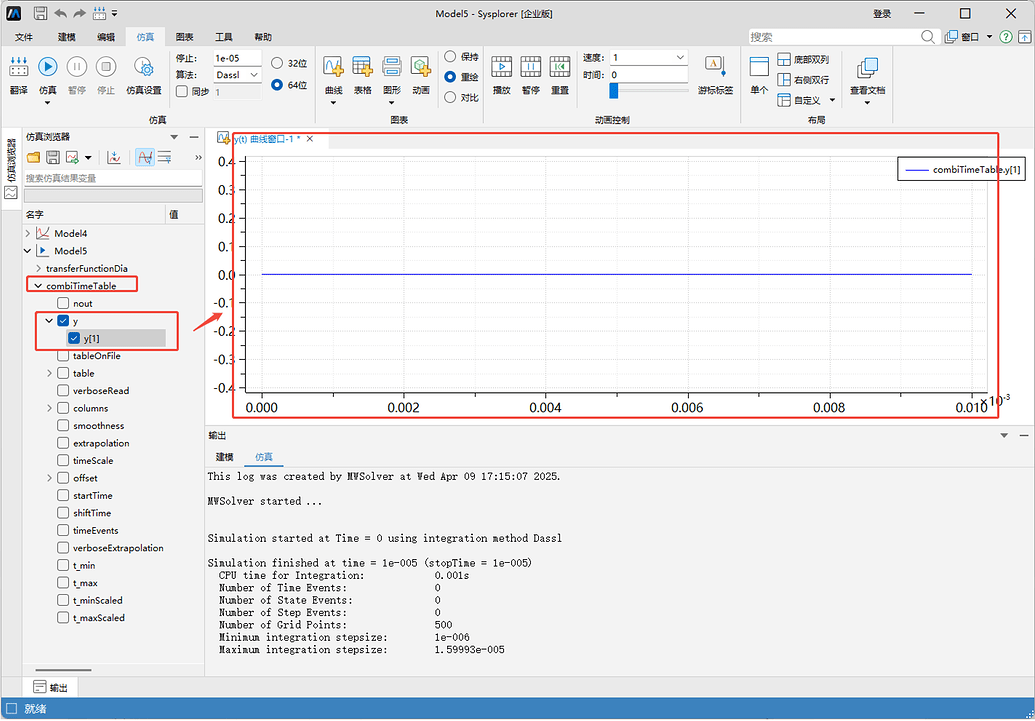1035x721 pixels.
Task: Switch to the 工具 ribbon tab
Action: tap(224, 37)
